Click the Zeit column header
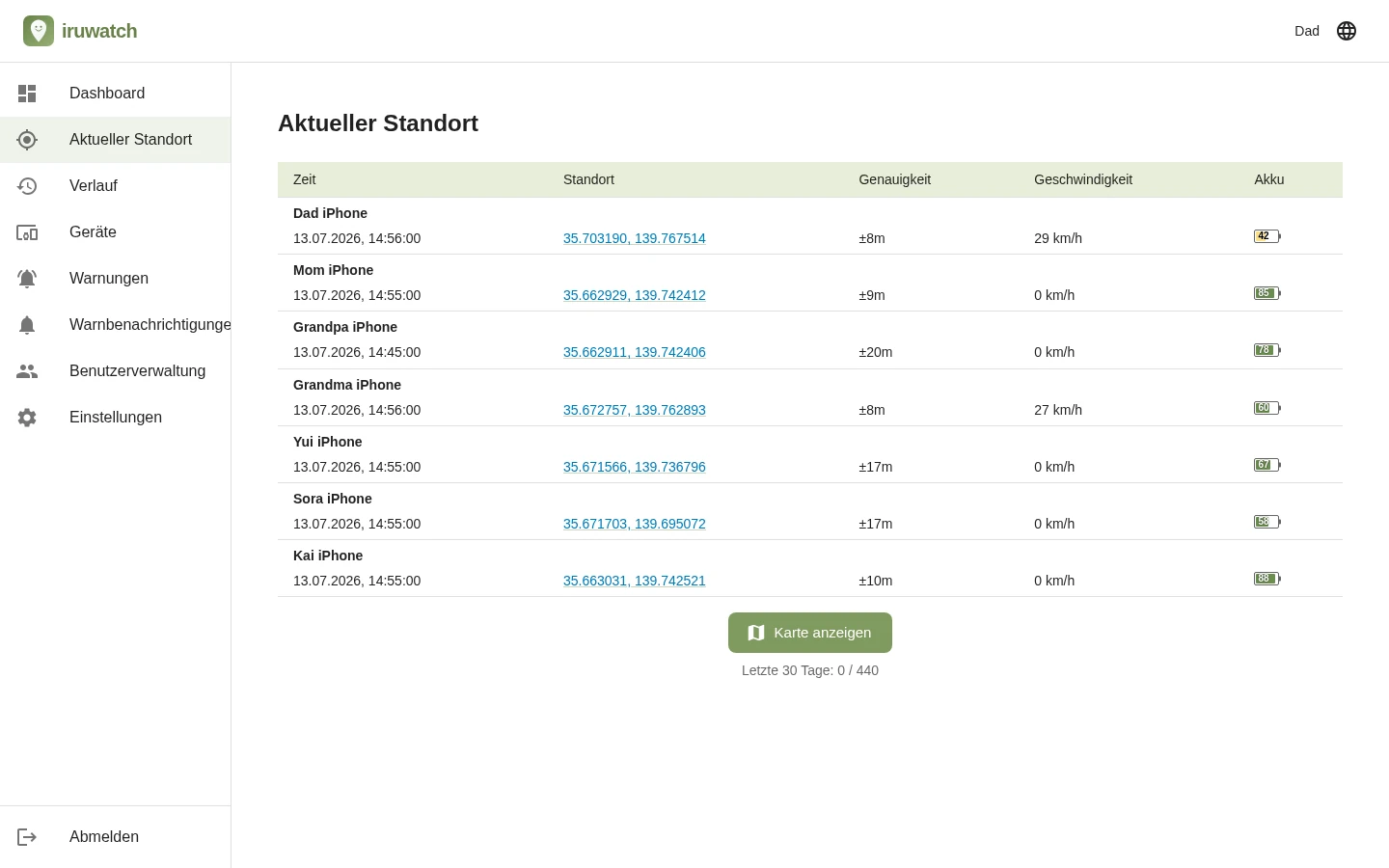Screen dimensions: 1389x868 [x=305, y=179]
